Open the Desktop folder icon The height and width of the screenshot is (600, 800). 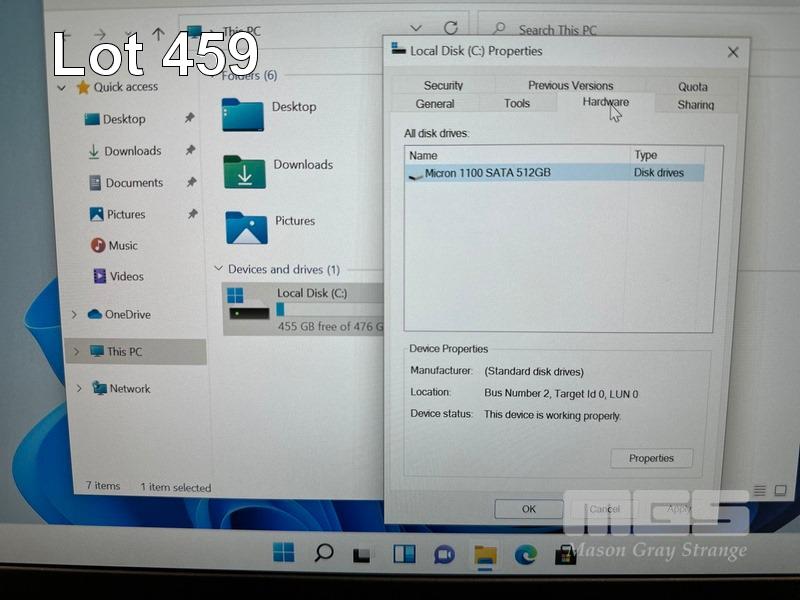(243, 113)
